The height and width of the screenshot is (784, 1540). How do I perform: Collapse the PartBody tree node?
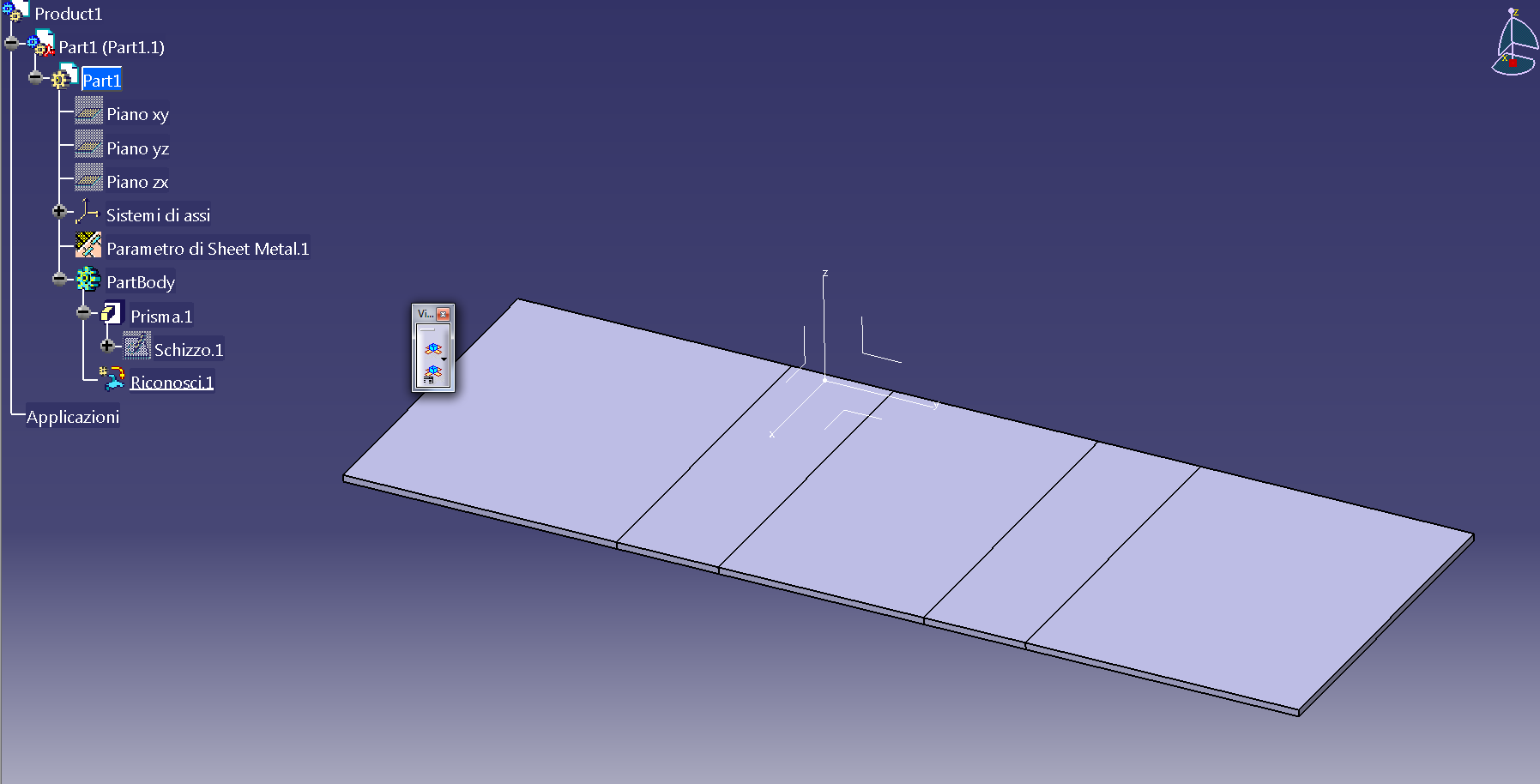coord(59,280)
